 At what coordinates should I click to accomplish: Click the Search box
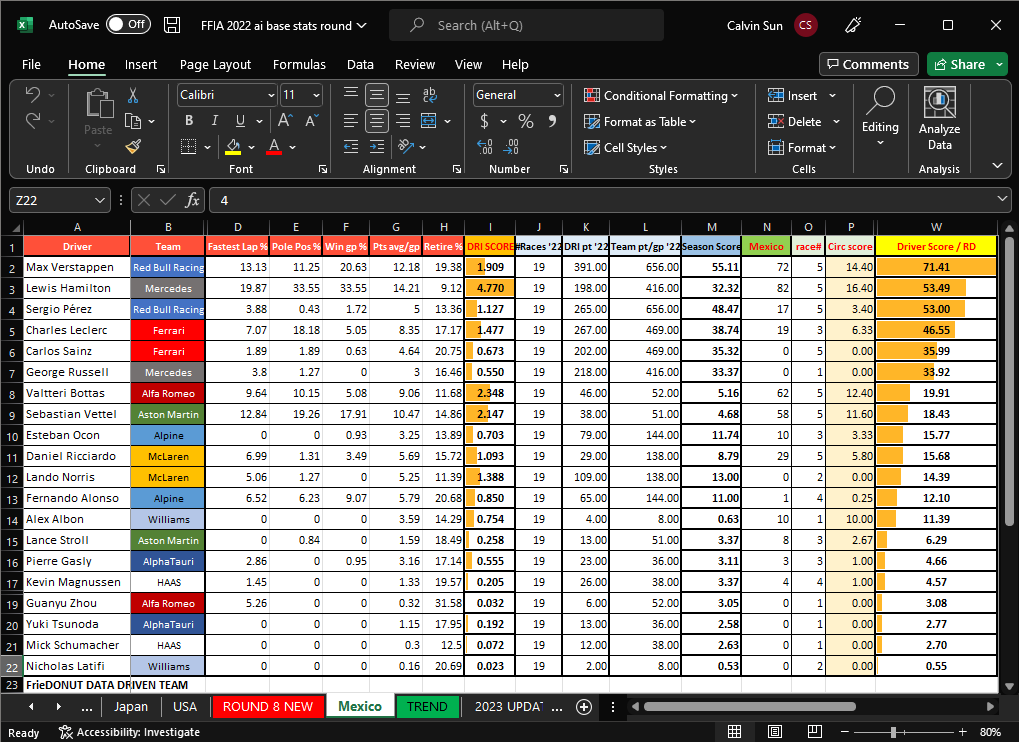pos(526,25)
